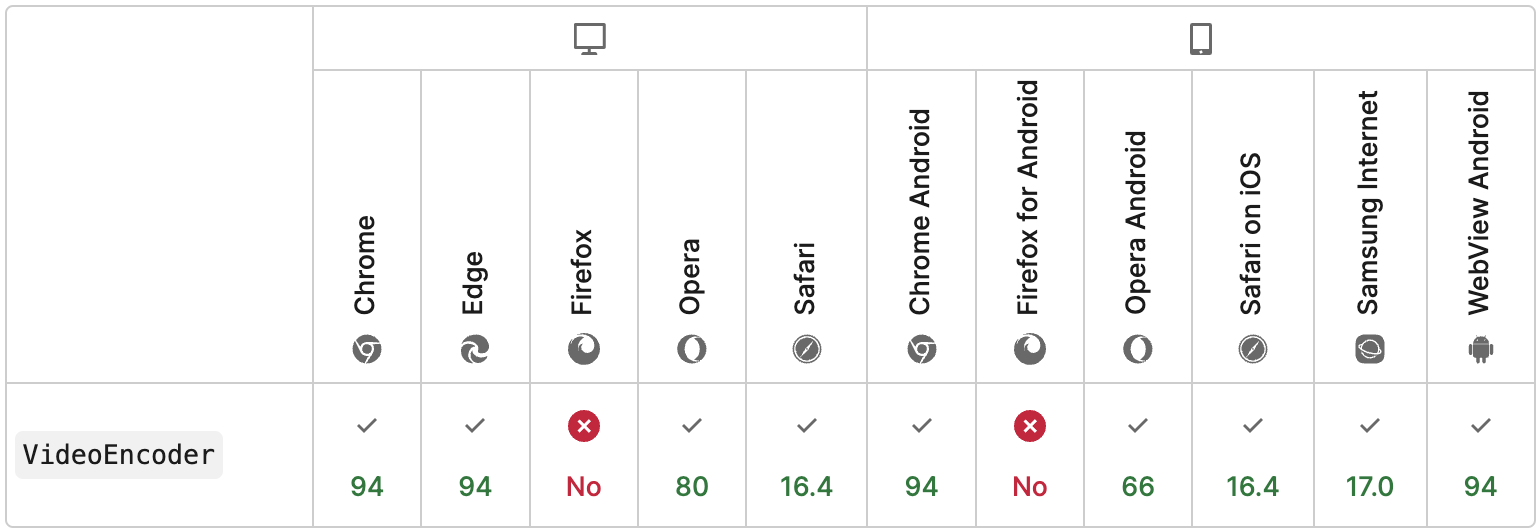The image size is (1540, 532).
Task: Expand Chrome version 94 support cell
Action: [367, 455]
